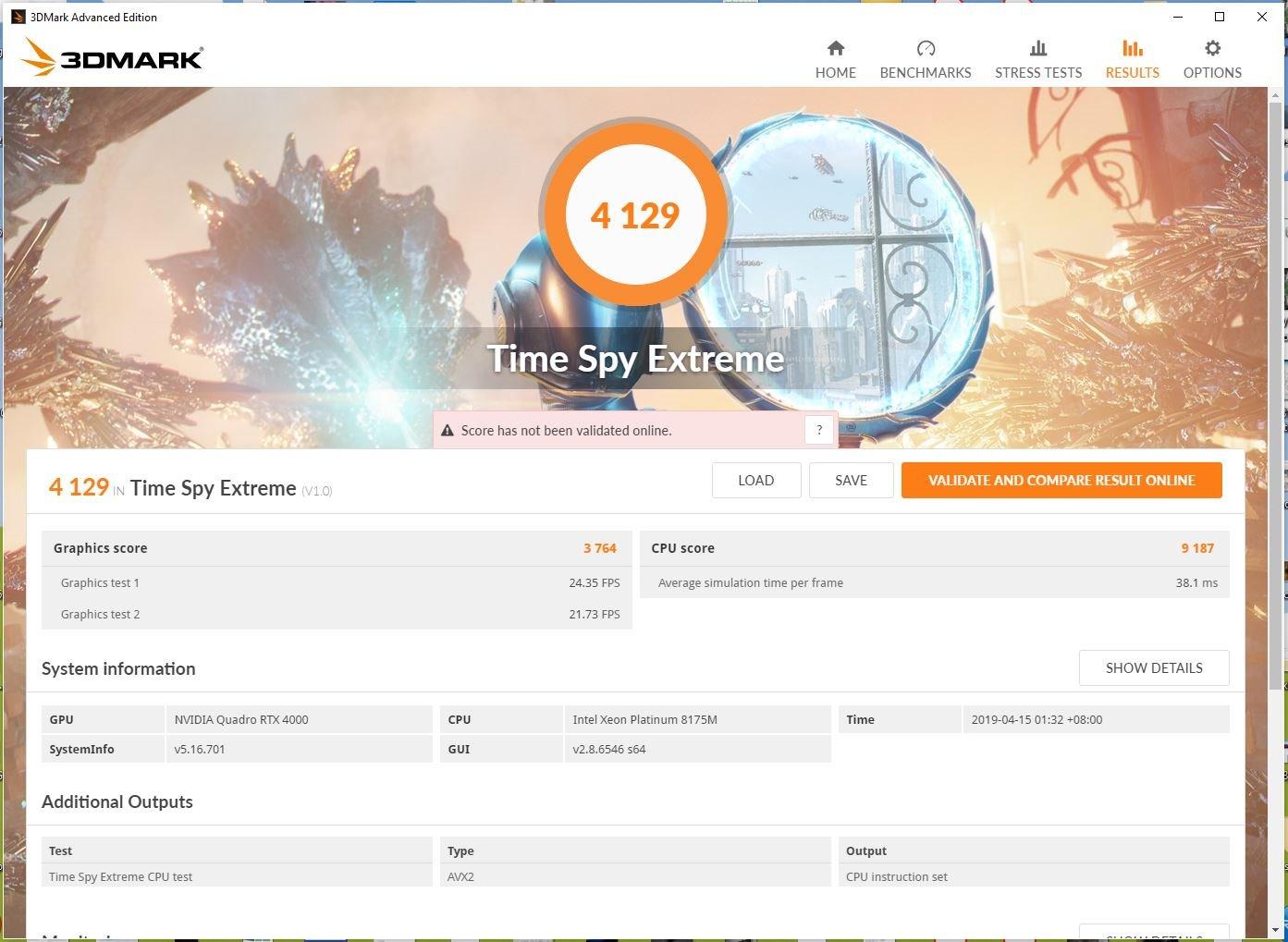Click the vertical scrollbar down arrow
The width and height of the screenshot is (1288, 942).
[1276, 931]
